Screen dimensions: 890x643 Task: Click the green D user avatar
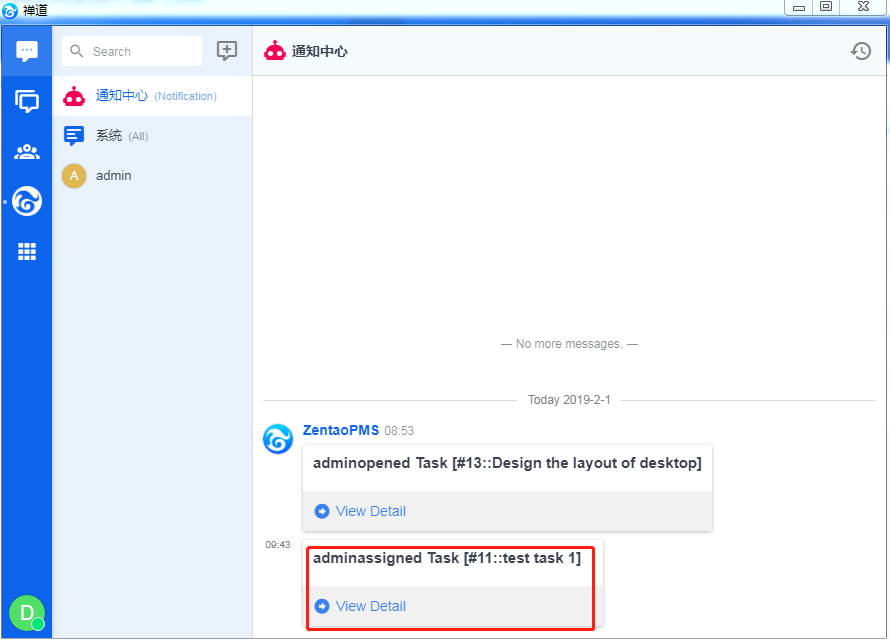click(x=27, y=612)
